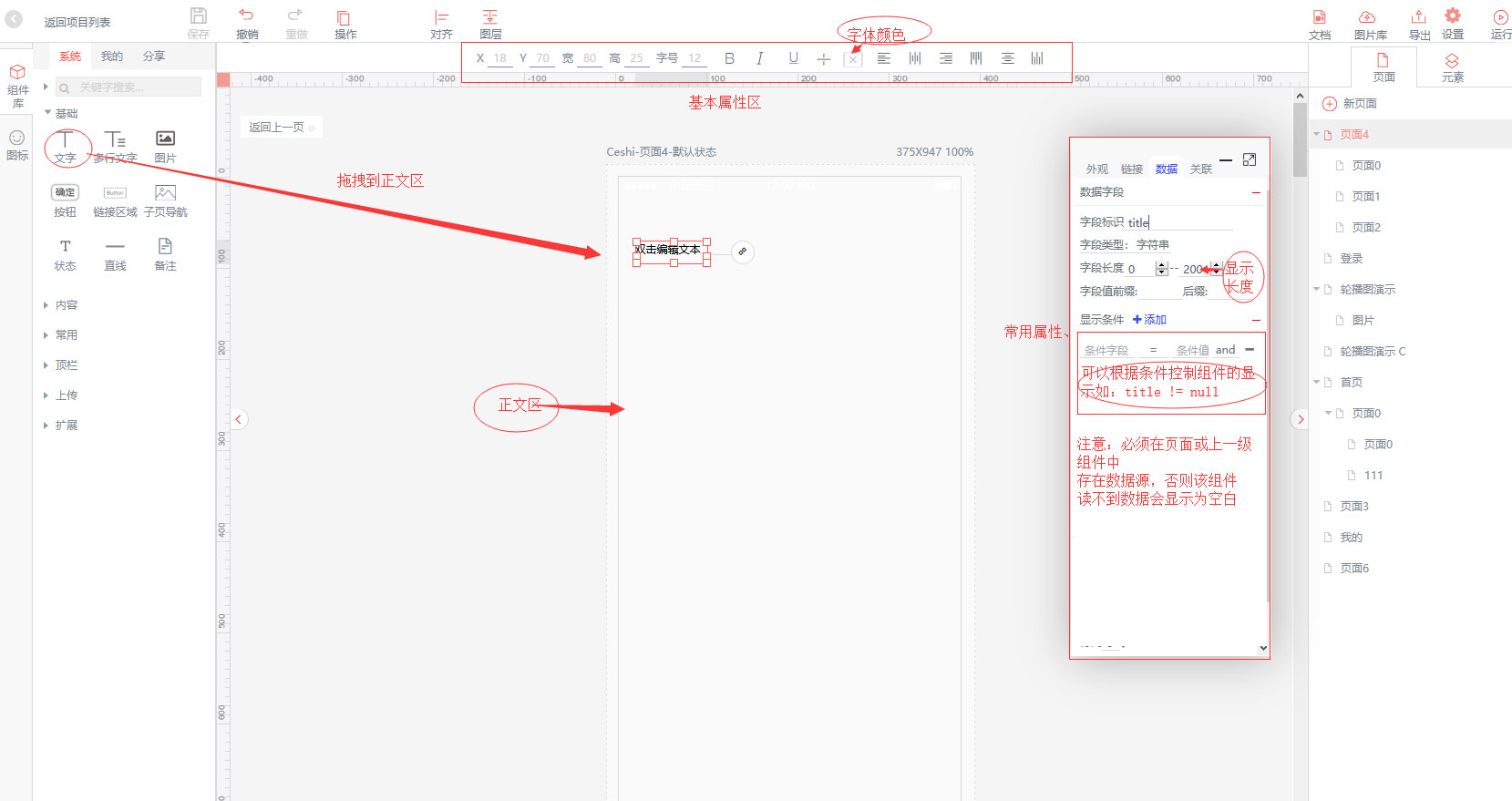The height and width of the screenshot is (801, 1512).
Task: Select the 图片 image component
Action: 165,139
